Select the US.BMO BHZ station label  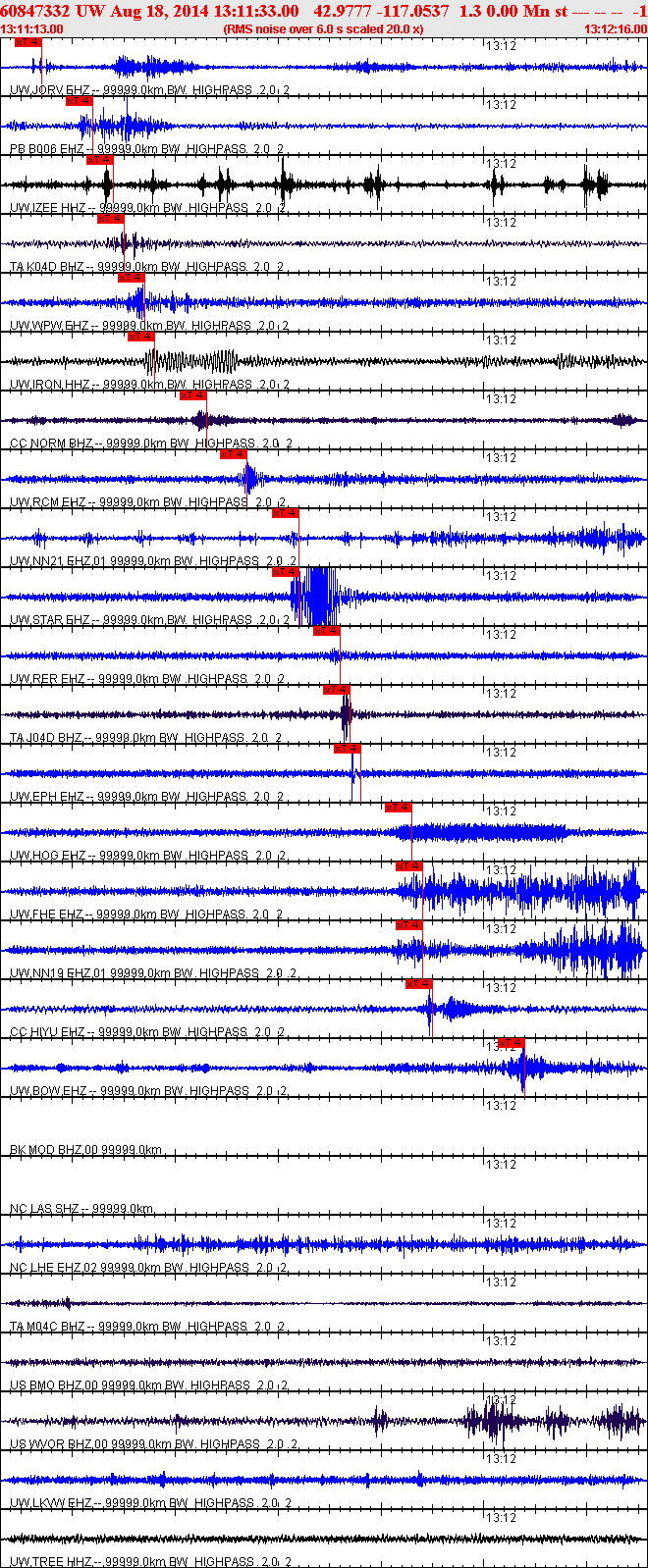149,1385
